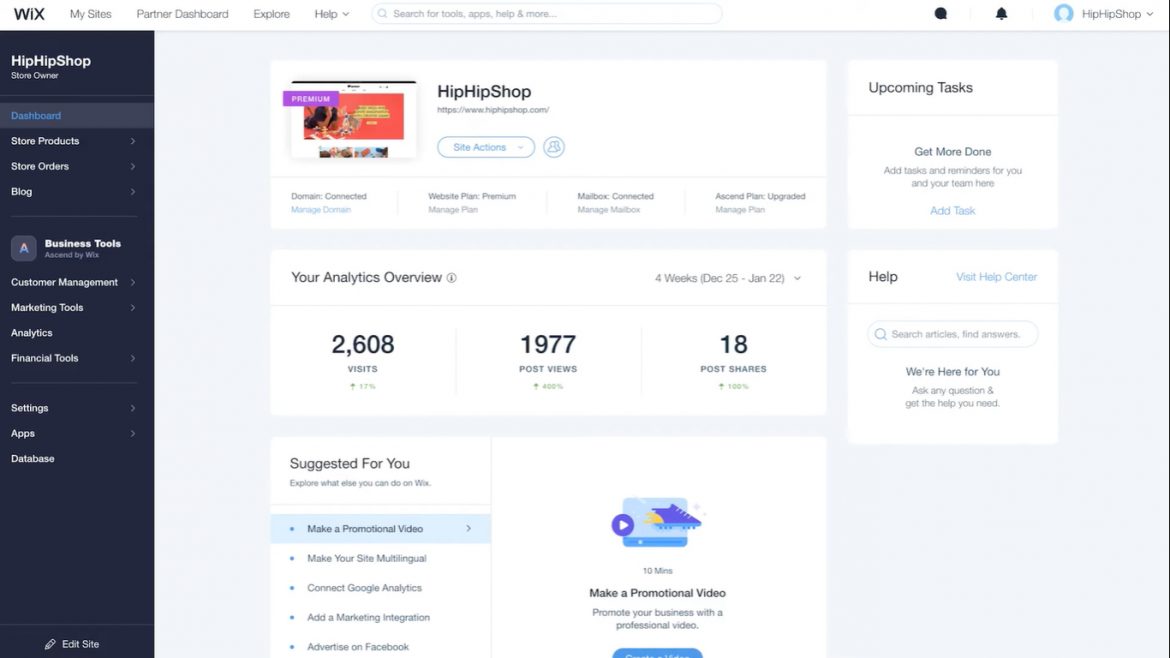
Task: Select the Business Tools Ascend icon in the sidebar
Action: click(21, 247)
